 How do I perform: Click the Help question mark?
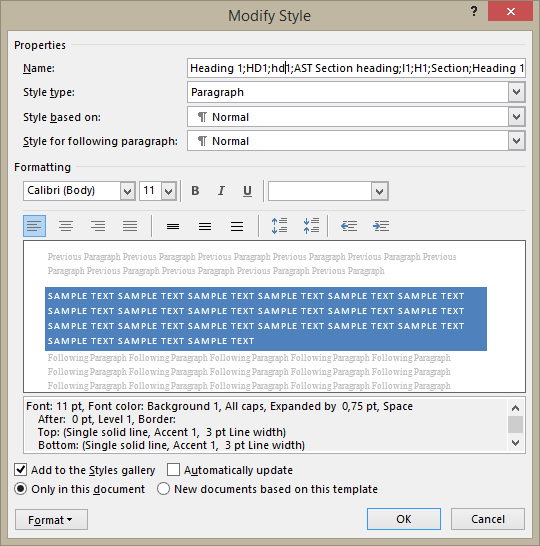[474, 11]
